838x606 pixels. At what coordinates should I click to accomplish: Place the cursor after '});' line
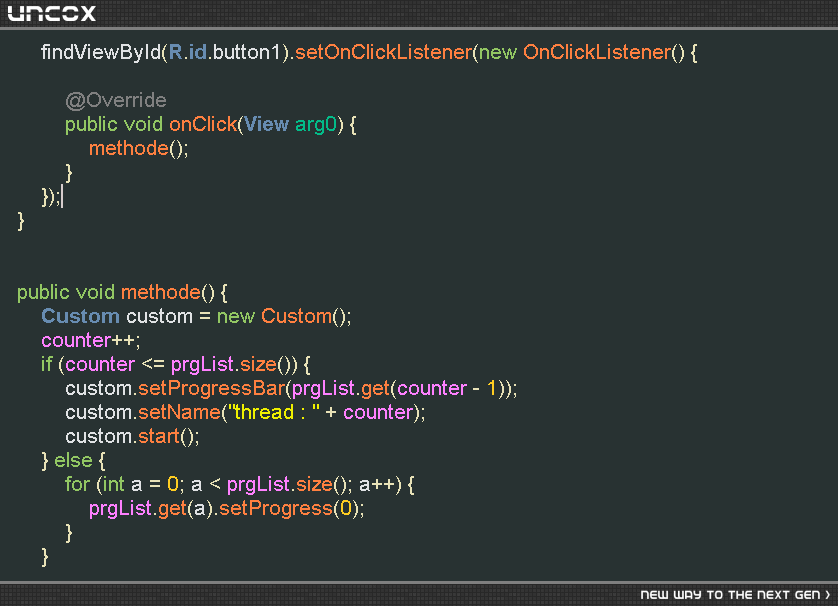63,196
